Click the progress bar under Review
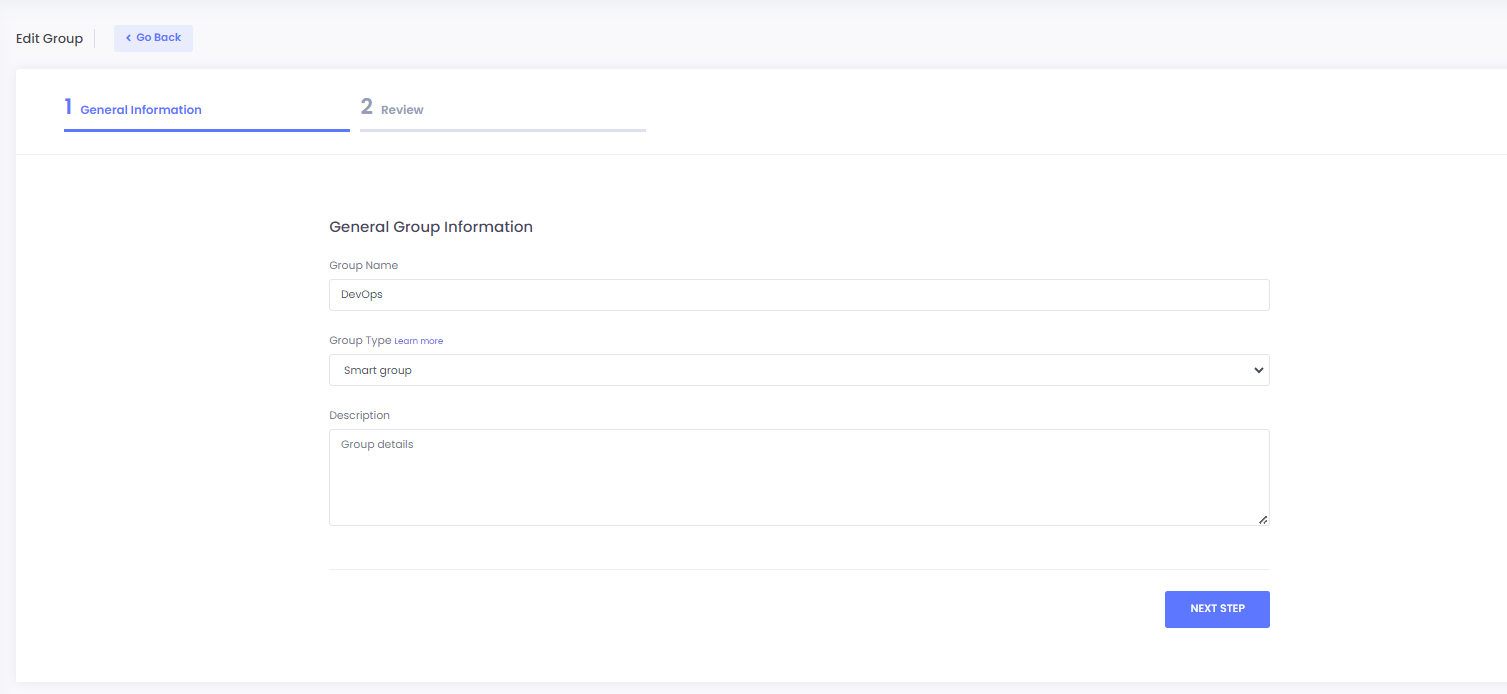 click(x=502, y=130)
